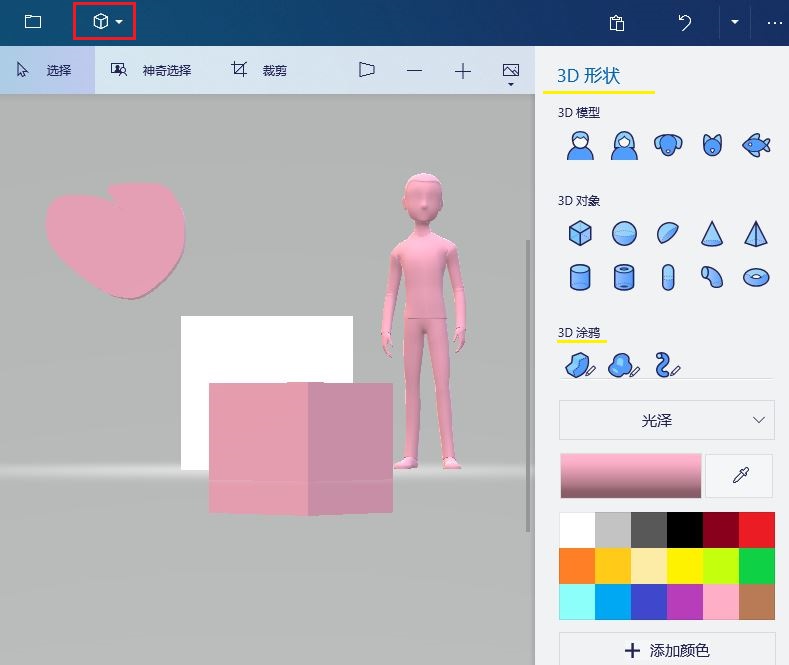Choose the sharp-edge 3D doodle tool
This screenshot has width=789, height=665.
(x=580, y=365)
